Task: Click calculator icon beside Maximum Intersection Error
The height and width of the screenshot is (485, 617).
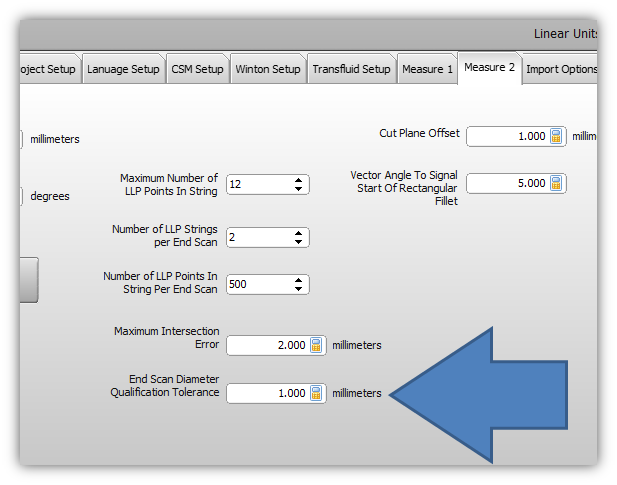Action: pos(316,345)
